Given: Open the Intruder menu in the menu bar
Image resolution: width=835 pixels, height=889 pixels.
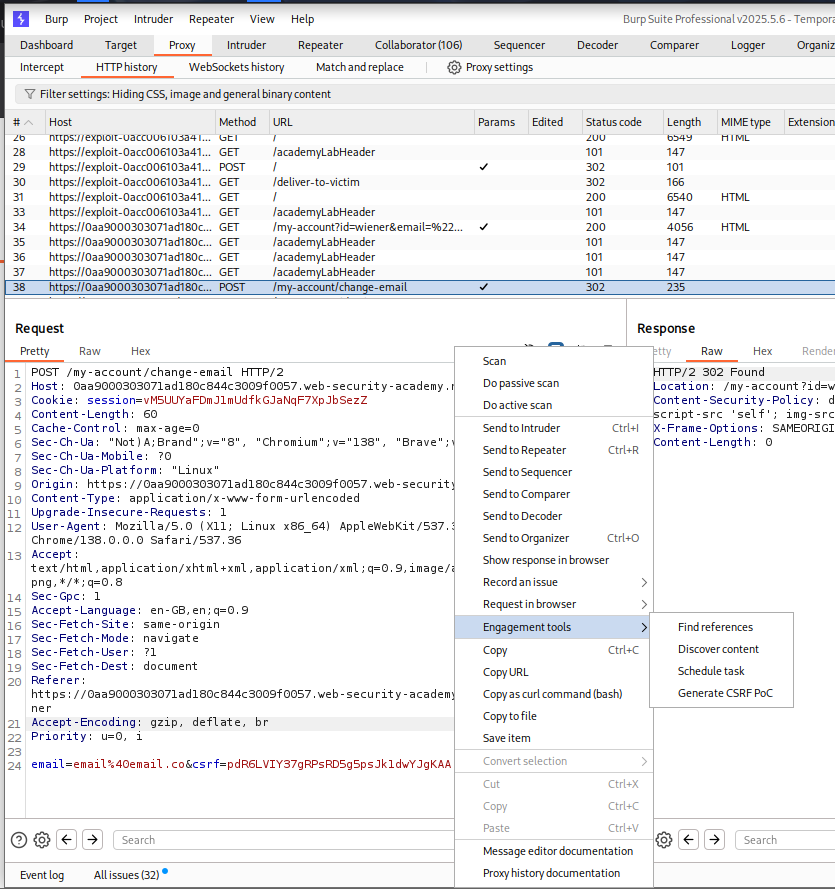Looking at the screenshot, I should (153, 19).
